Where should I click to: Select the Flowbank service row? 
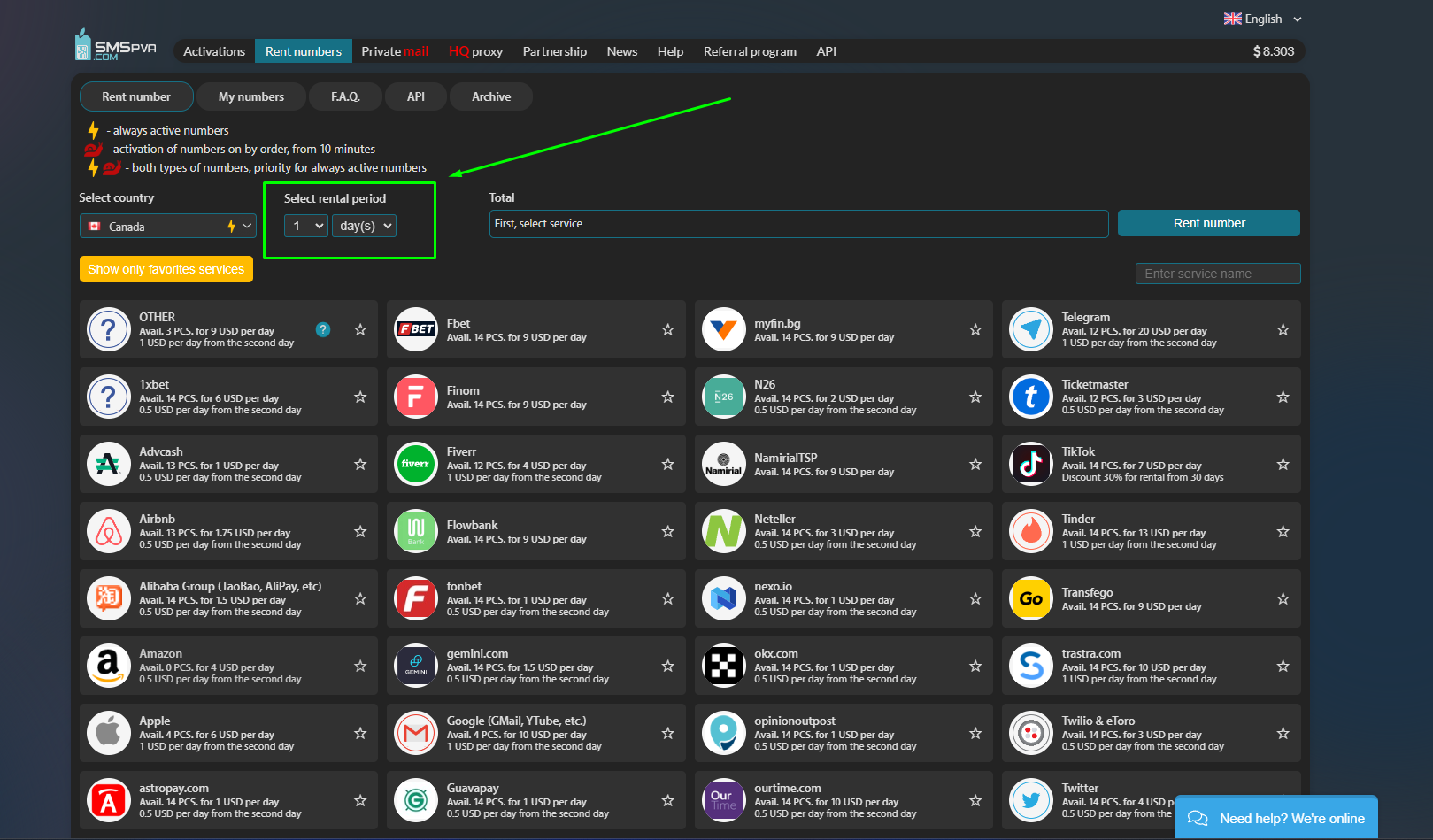(536, 531)
